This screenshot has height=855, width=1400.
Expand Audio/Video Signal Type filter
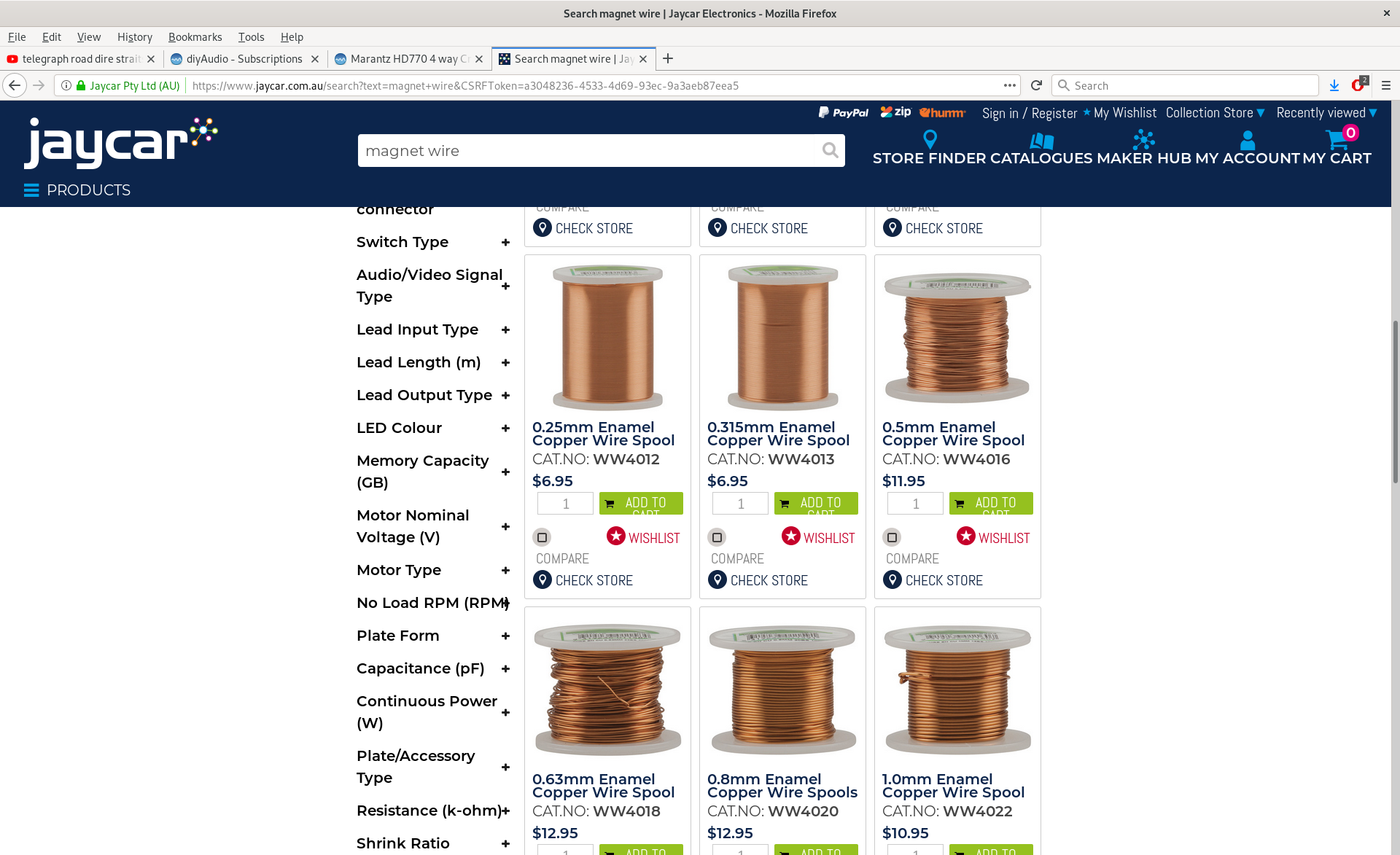[505, 286]
